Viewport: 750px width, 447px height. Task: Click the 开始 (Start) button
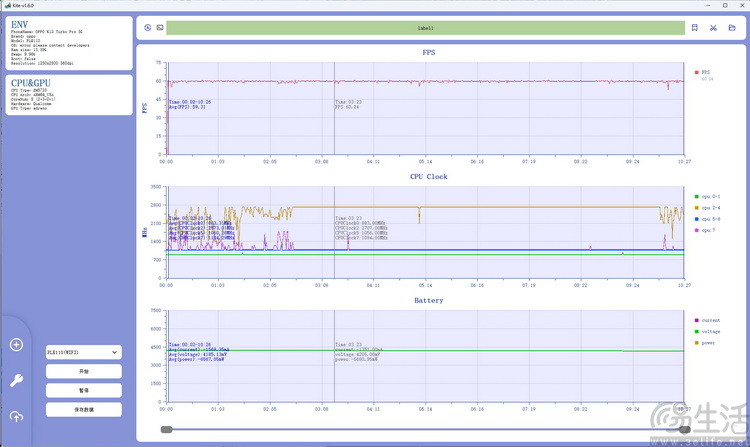click(84, 371)
